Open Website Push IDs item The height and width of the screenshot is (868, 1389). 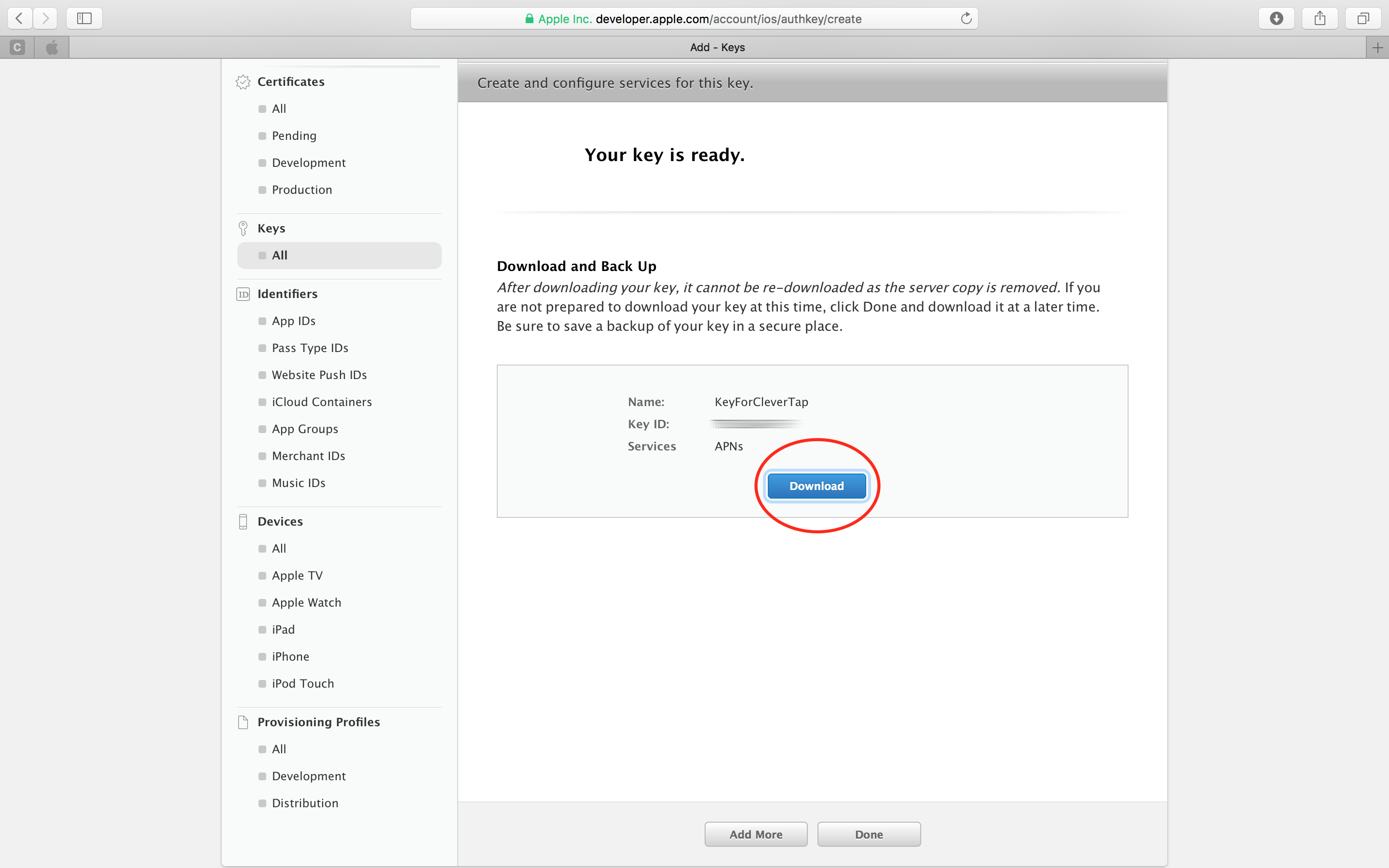pyautogui.click(x=319, y=375)
